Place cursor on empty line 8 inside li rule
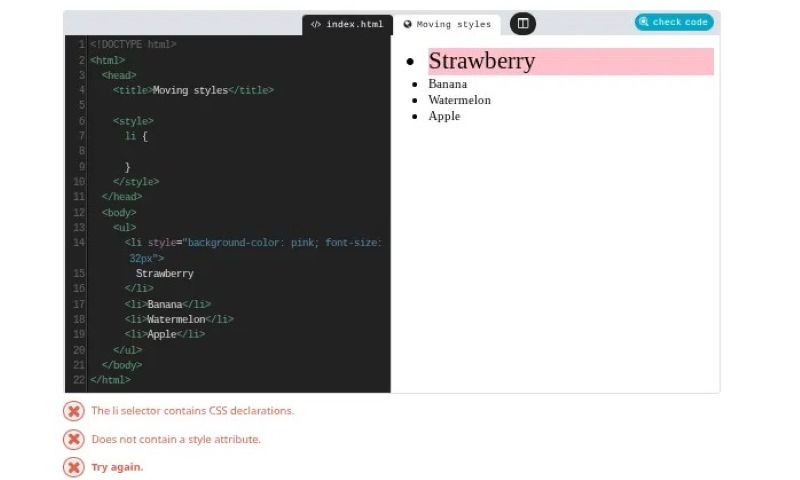The width and height of the screenshot is (800, 480). [238, 151]
